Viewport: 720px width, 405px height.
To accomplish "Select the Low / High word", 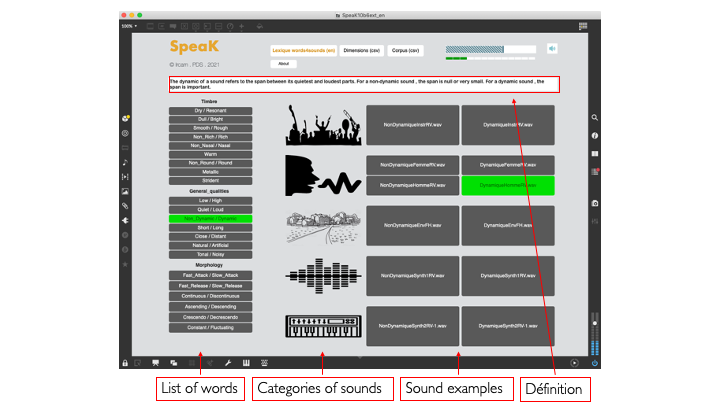I will 210,201.
